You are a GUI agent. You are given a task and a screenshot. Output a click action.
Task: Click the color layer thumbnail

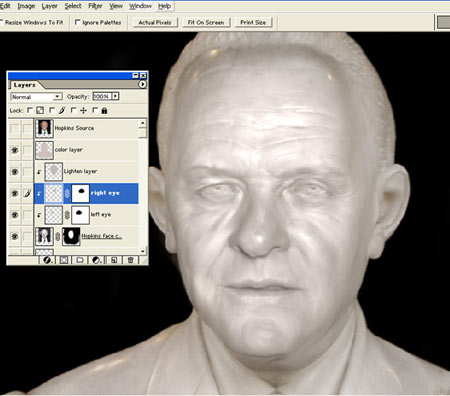pyautogui.click(x=44, y=150)
